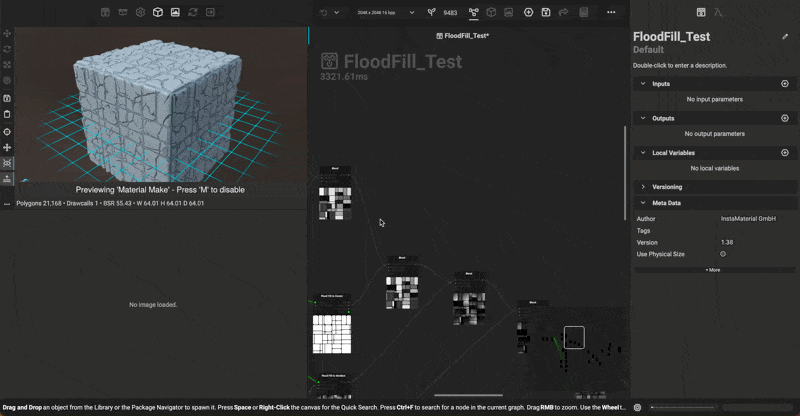Image resolution: width=800 pixels, height=416 pixels.
Task: Open the 2048 x 2048 resolution dropdown
Action: coord(386,13)
